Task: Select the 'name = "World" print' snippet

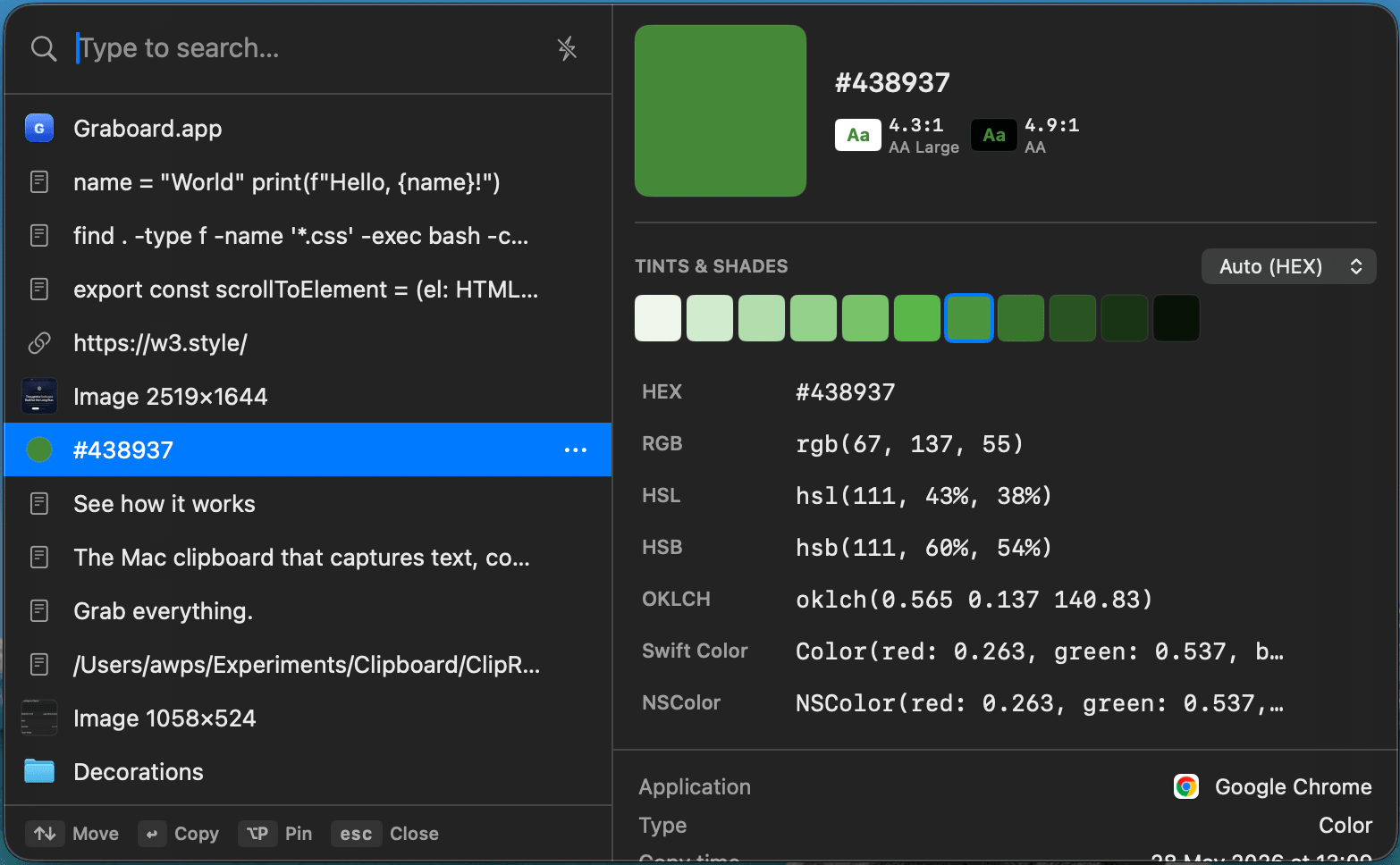Action: [308, 182]
